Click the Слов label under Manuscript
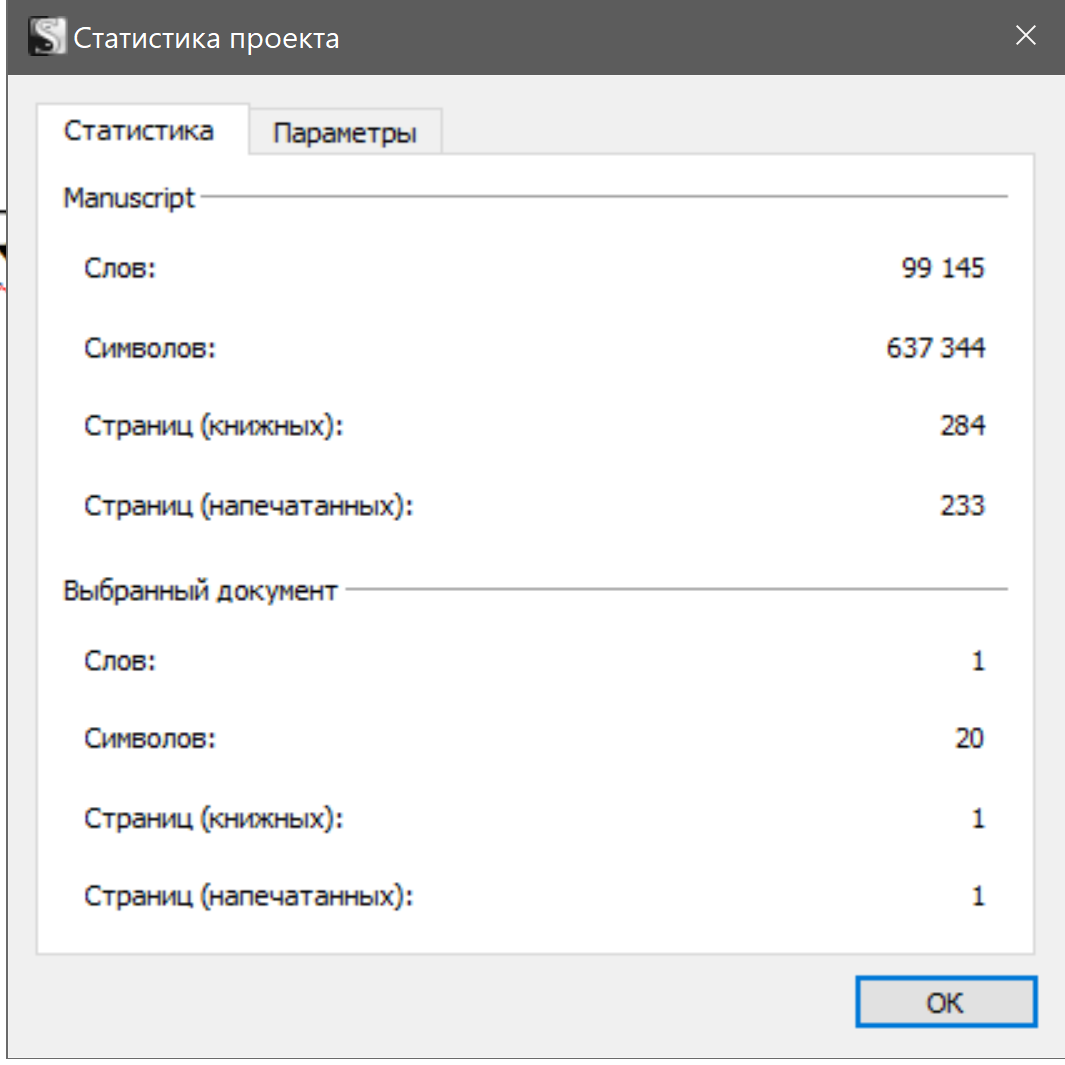 pos(120,268)
